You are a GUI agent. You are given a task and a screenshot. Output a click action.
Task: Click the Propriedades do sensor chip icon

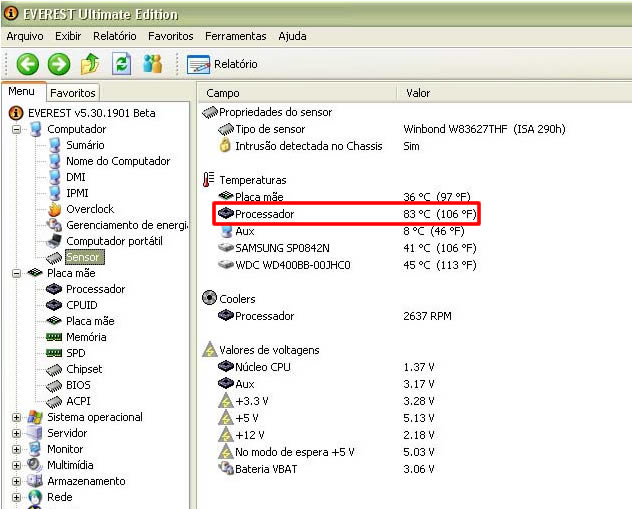(x=210, y=112)
